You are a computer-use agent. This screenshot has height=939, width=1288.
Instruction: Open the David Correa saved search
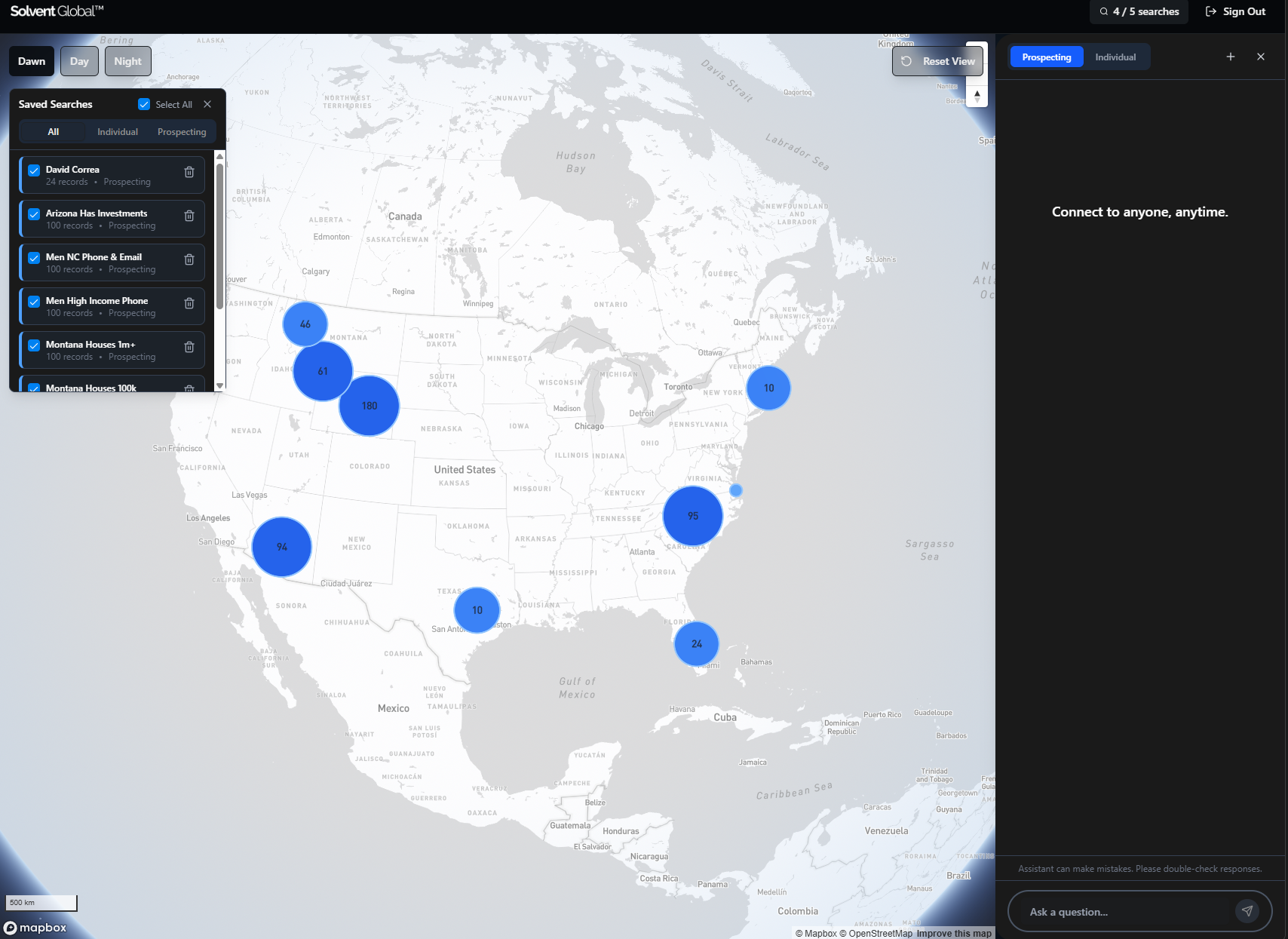coord(112,175)
